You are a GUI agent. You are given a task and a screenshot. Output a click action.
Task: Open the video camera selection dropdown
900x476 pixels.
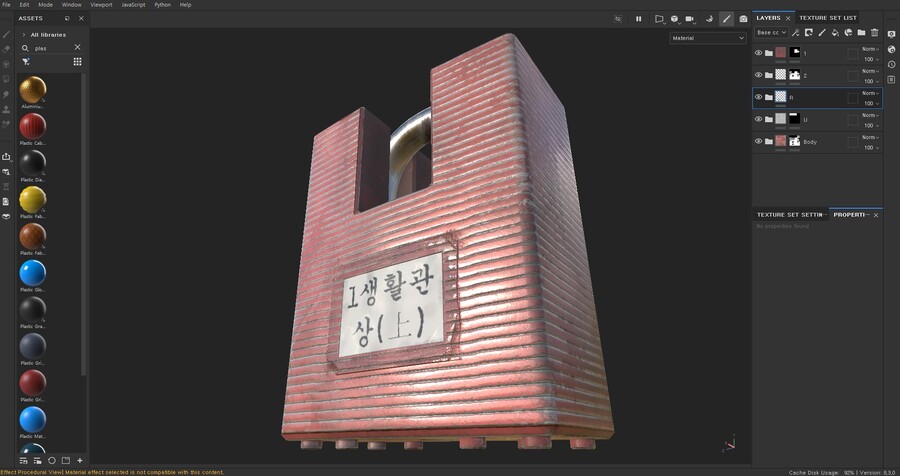tap(690, 19)
